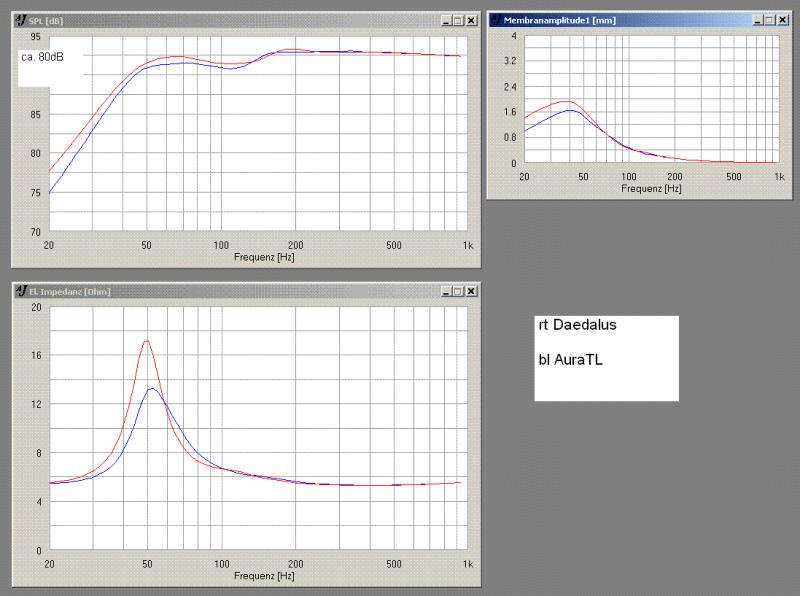This screenshot has height=596, width=800.
Task: Close the EL Impedanz [Ohm] window
Action: tap(471, 291)
